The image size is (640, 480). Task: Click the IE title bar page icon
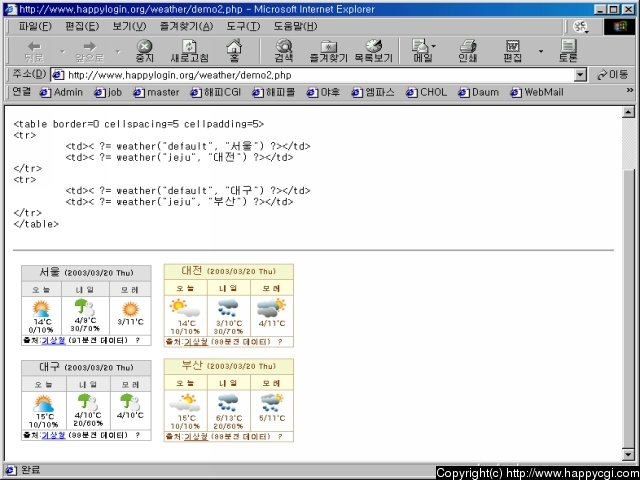[10, 9]
